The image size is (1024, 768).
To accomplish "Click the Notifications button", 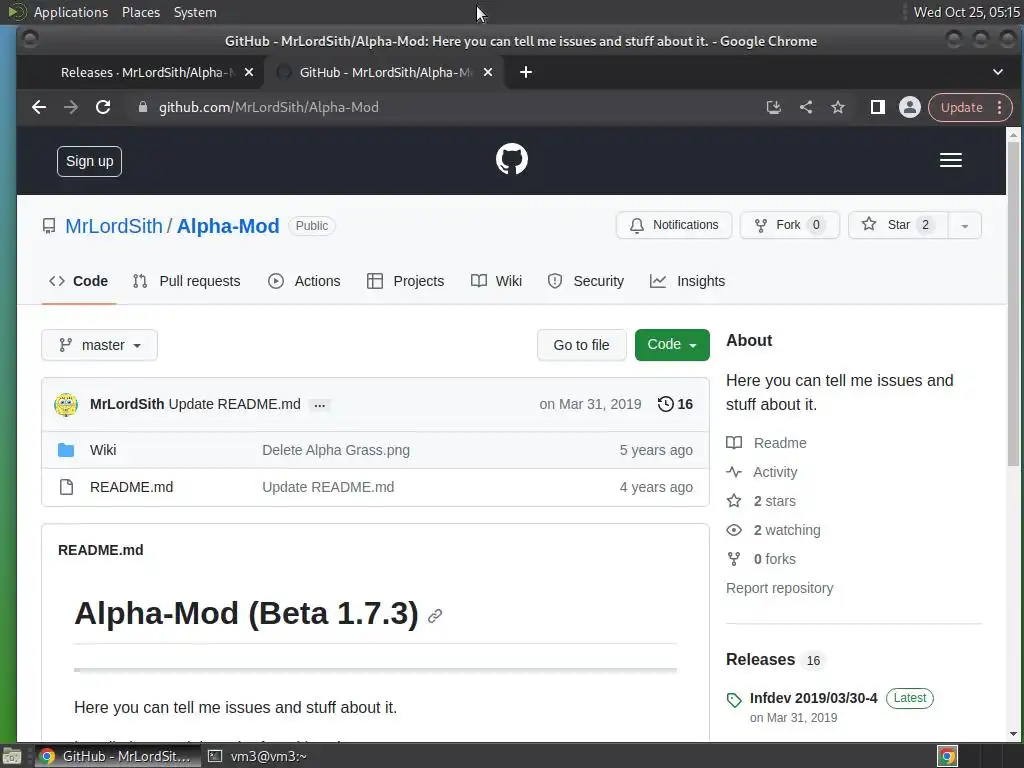I will point(674,225).
